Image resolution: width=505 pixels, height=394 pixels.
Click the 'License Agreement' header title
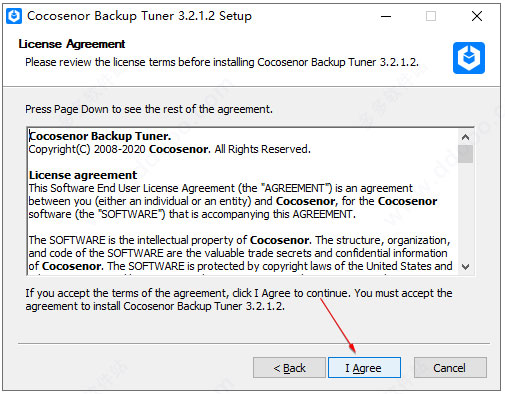(x=72, y=44)
